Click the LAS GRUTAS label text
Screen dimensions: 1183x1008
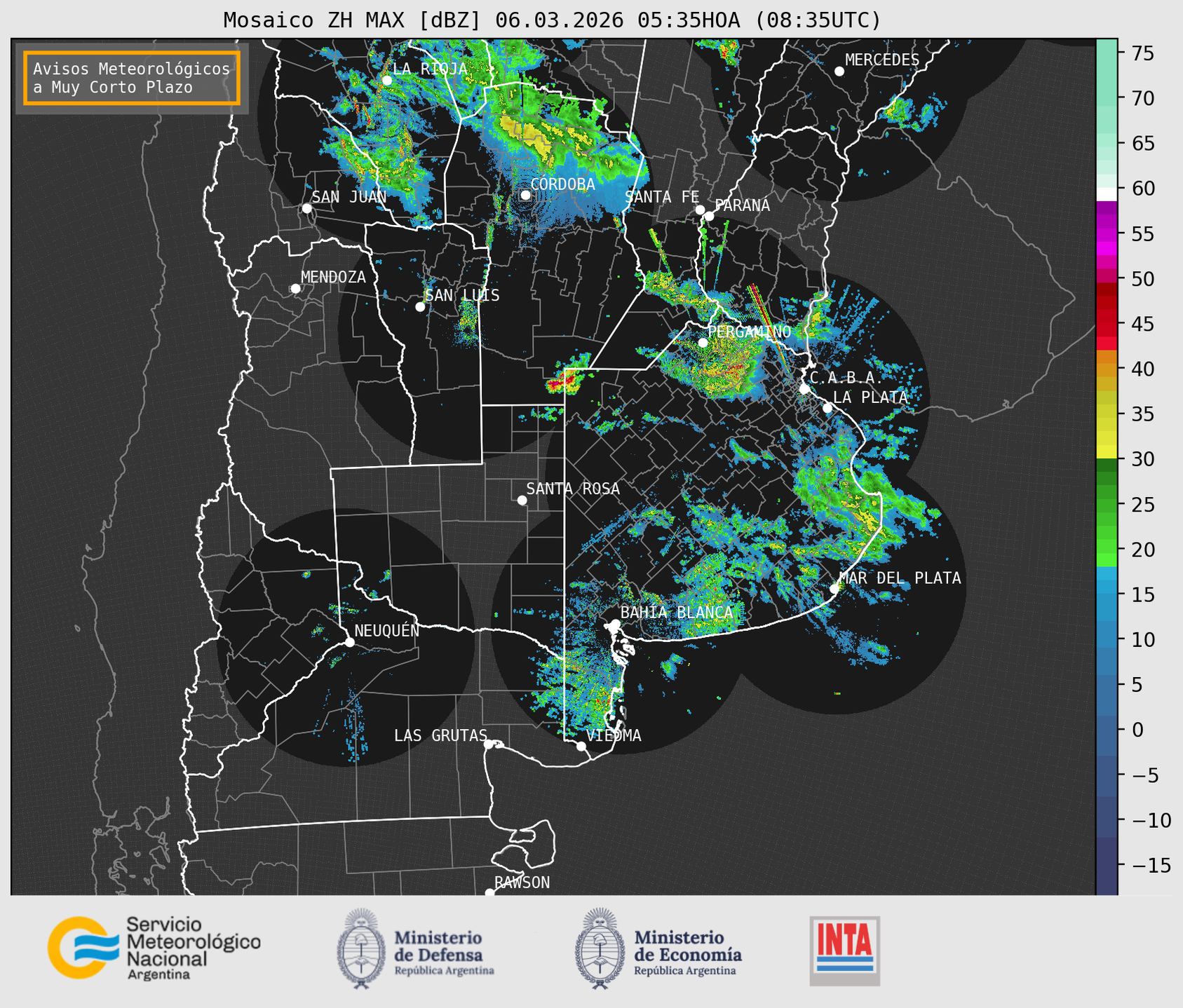click(440, 735)
